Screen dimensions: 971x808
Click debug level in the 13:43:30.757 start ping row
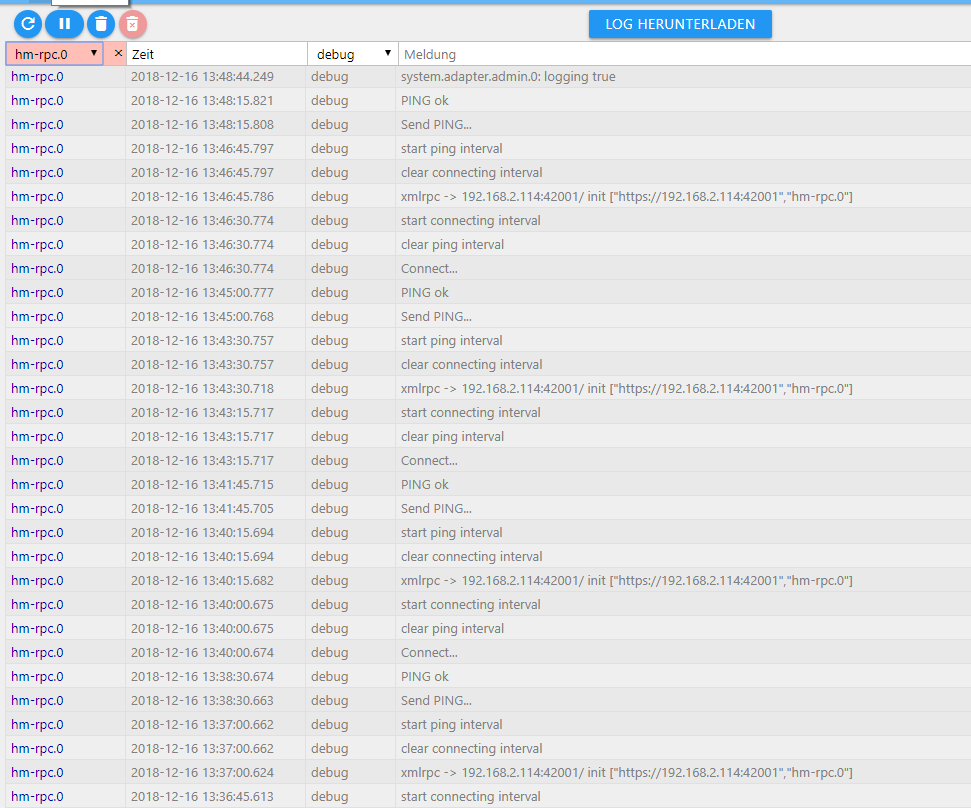[329, 341]
